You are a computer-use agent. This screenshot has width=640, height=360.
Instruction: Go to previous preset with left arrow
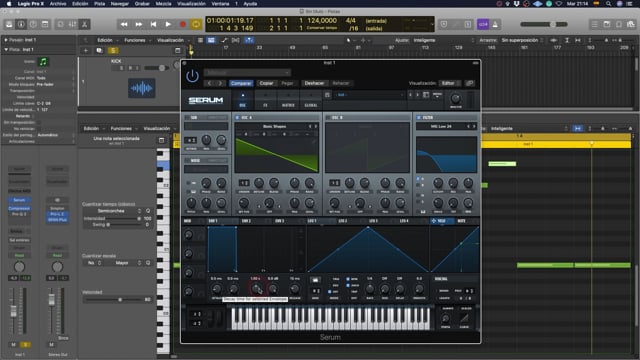tap(209, 83)
